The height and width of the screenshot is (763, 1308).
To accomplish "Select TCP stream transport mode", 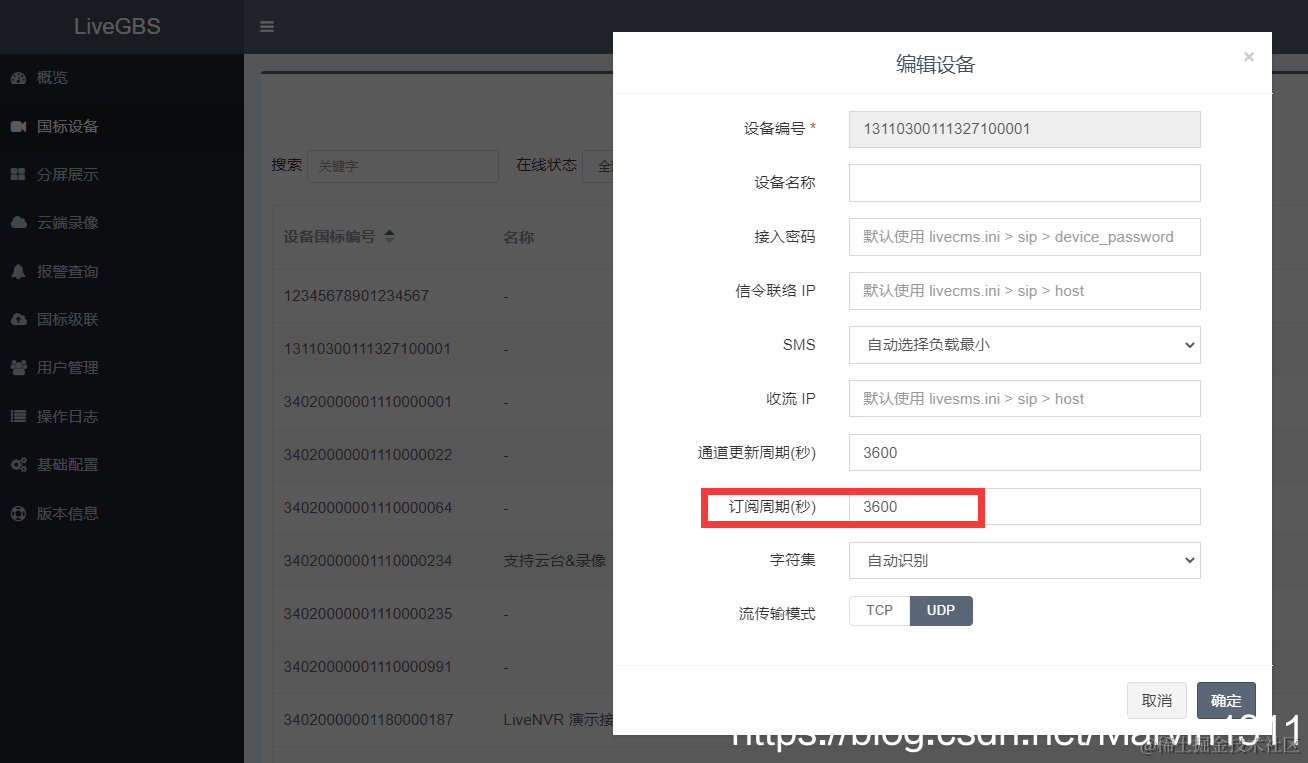I will (880, 610).
